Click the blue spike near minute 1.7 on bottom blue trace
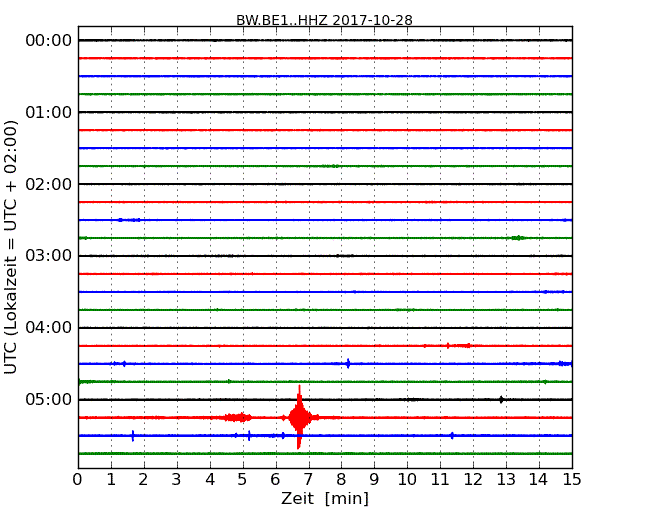The height and width of the screenshot is (520, 650). tap(133, 436)
